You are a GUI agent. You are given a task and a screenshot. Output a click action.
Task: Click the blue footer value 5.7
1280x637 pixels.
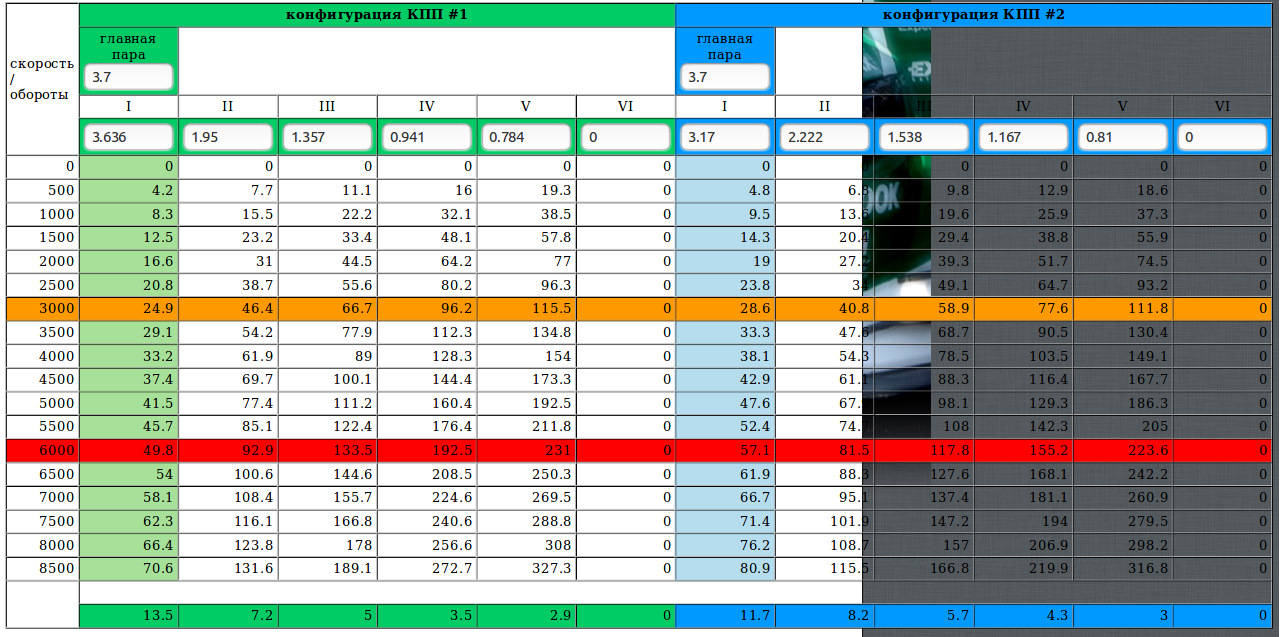[x=924, y=616]
